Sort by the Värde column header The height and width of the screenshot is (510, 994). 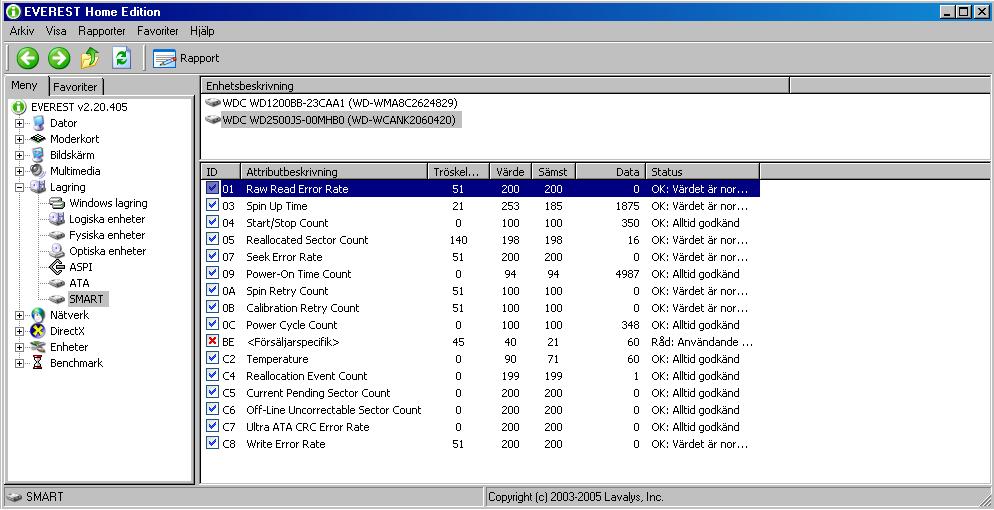click(510, 172)
